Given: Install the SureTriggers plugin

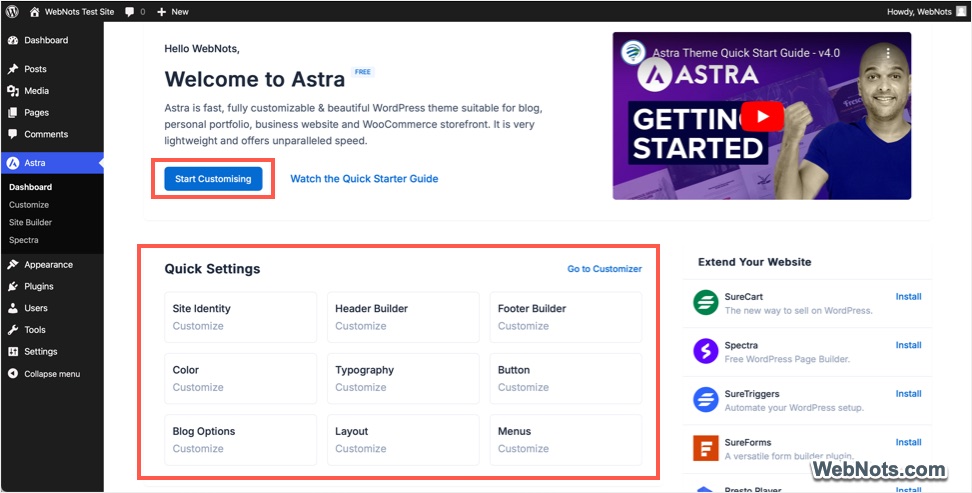Looking at the screenshot, I should click(908, 394).
